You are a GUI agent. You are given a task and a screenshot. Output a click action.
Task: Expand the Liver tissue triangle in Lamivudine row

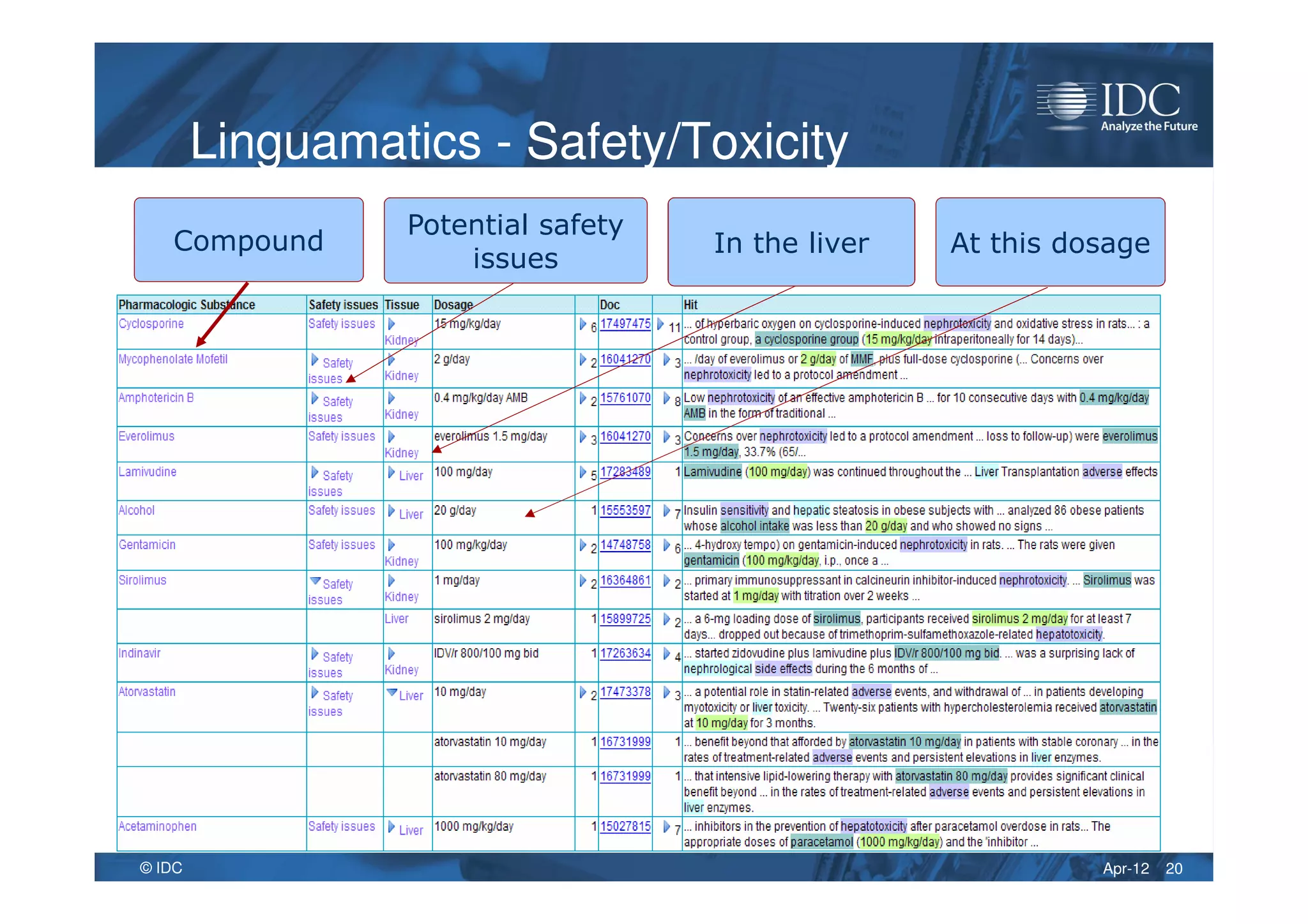(392, 473)
